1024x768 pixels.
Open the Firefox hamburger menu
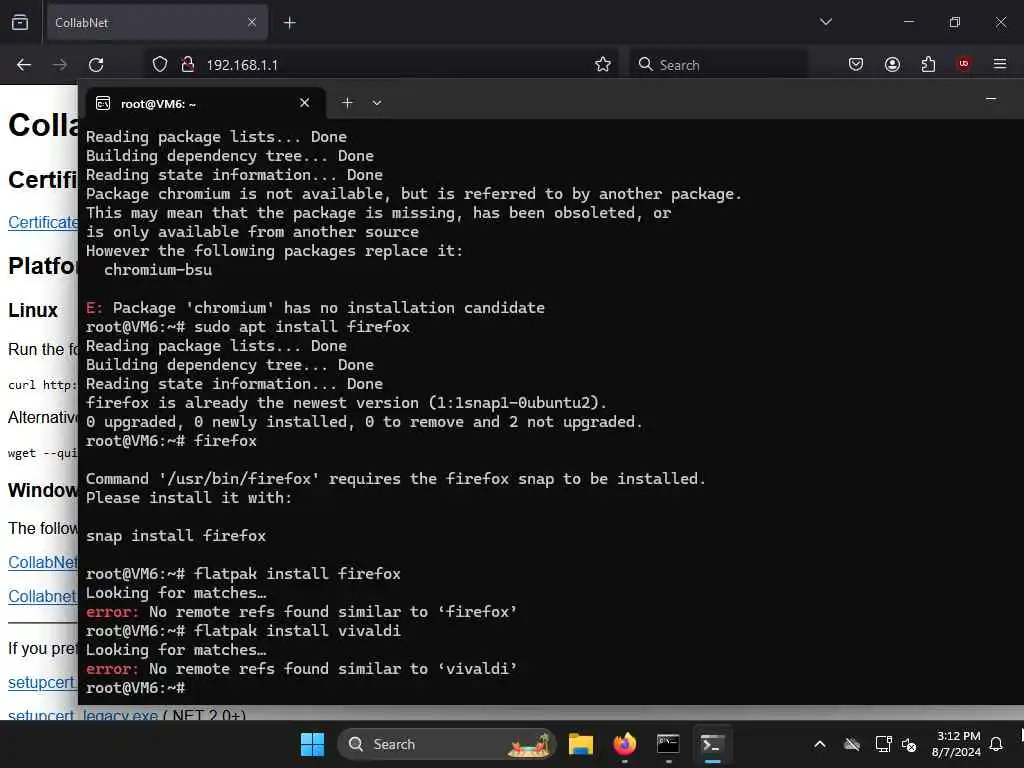(x=1000, y=64)
